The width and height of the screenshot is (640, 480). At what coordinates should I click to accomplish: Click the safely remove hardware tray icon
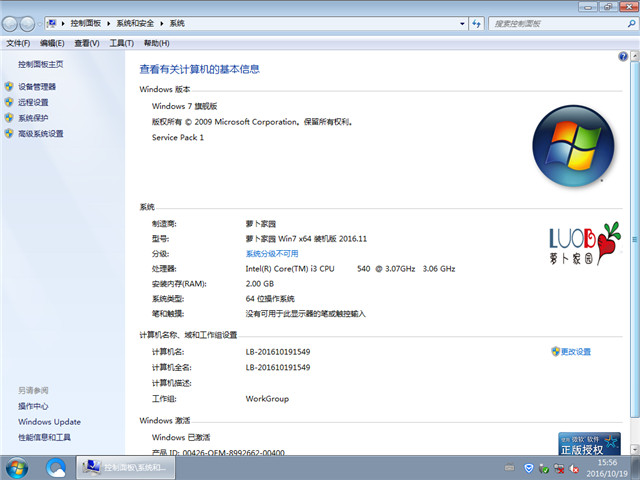(544, 468)
